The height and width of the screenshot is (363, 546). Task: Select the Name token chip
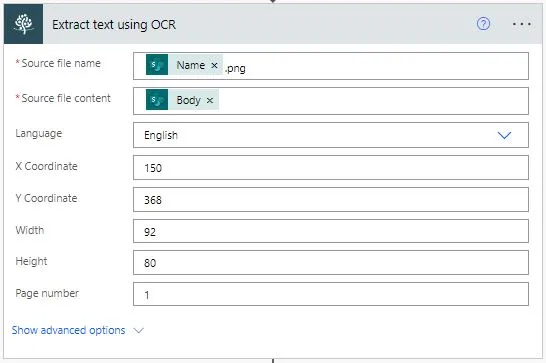tap(184, 65)
